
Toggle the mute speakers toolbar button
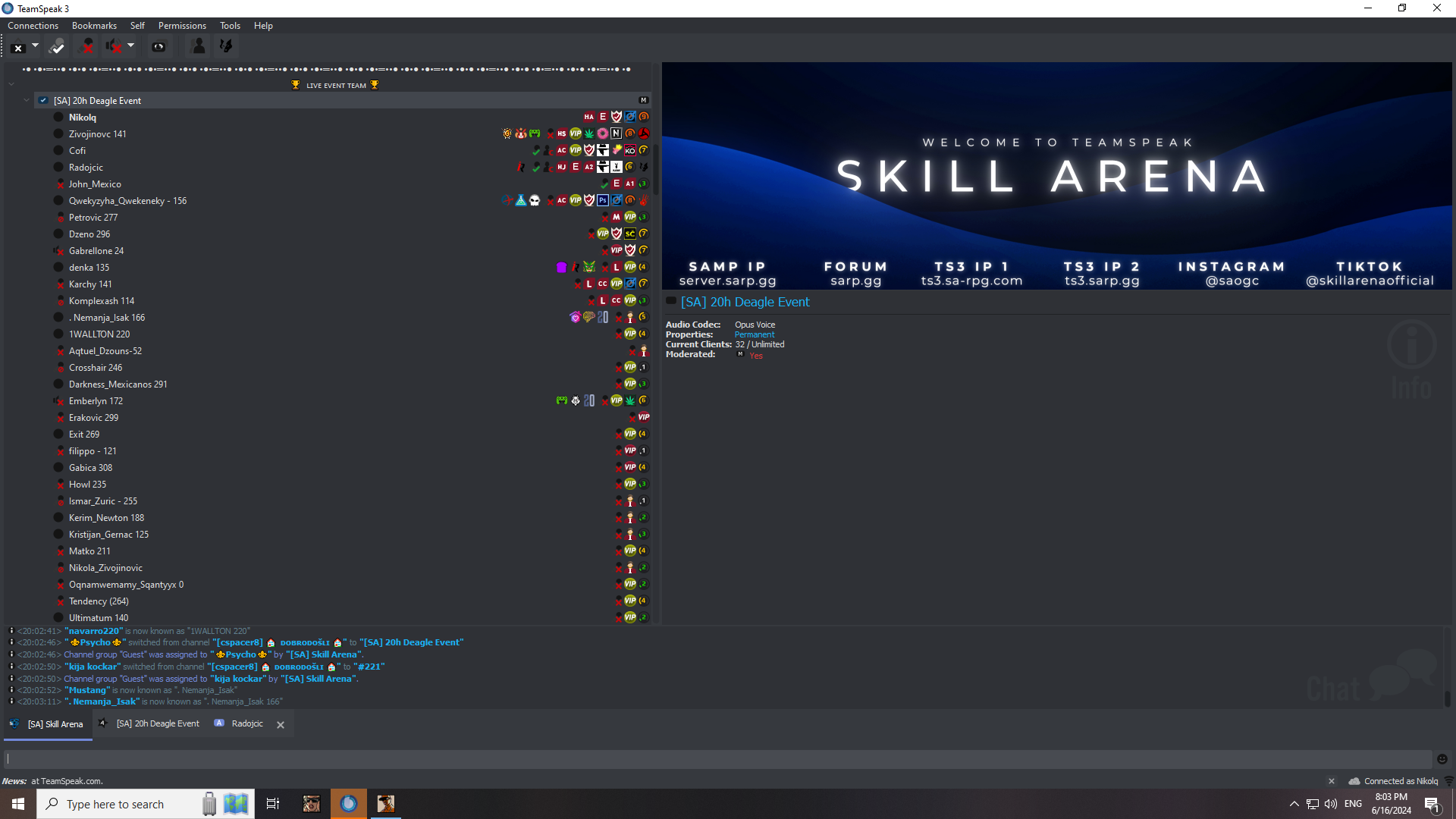pos(114,47)
